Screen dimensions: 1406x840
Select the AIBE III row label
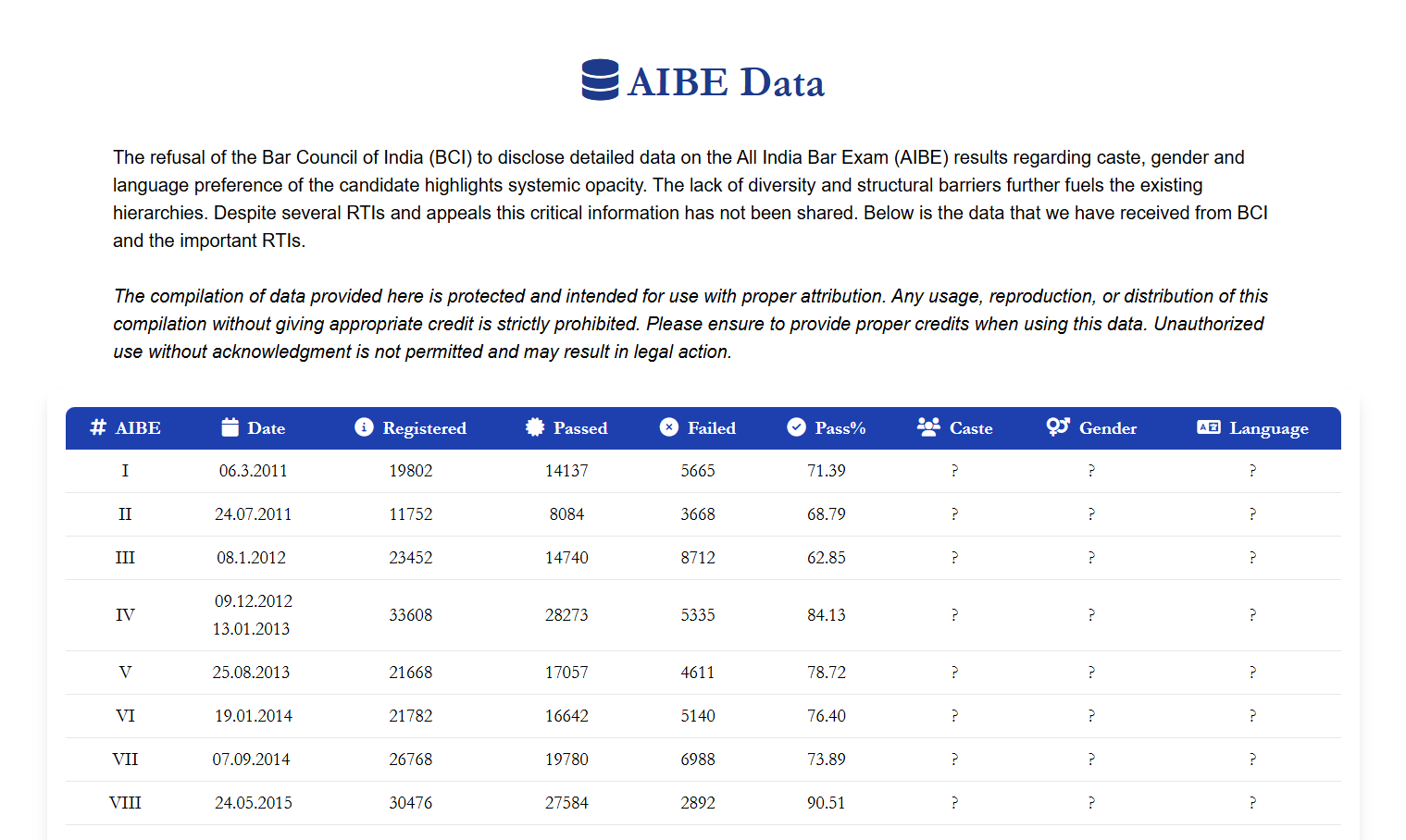(x=125, y=558)
